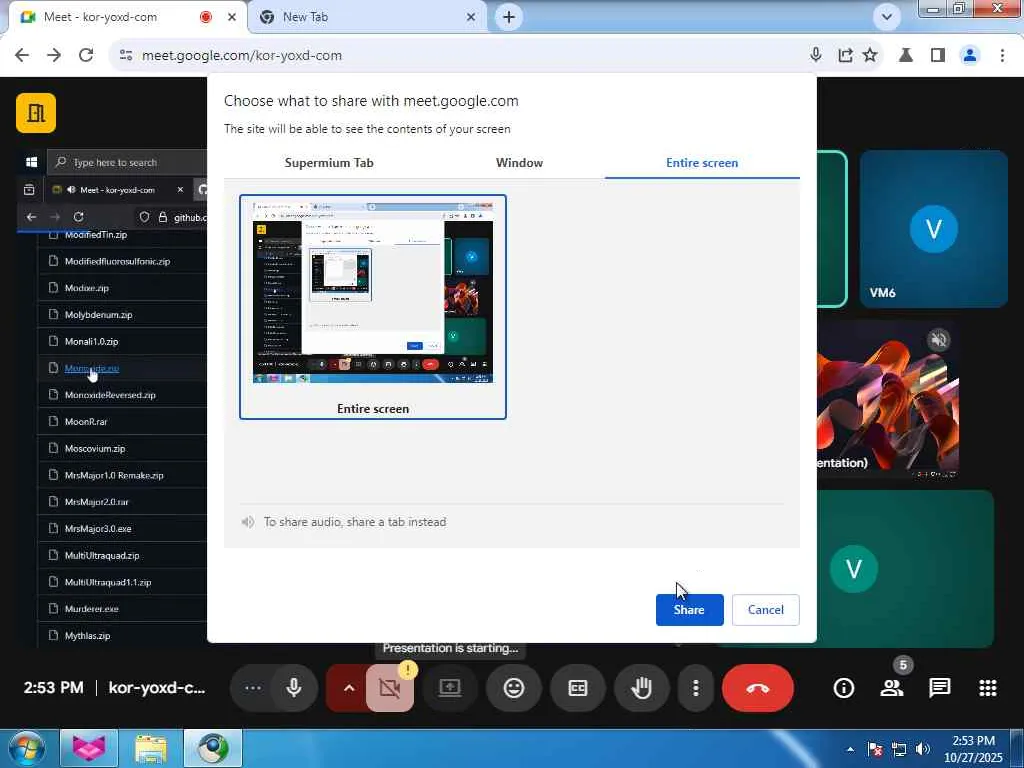Go forward in browser
Viewport: 1024px width, 768px height.
click(54, 55)
